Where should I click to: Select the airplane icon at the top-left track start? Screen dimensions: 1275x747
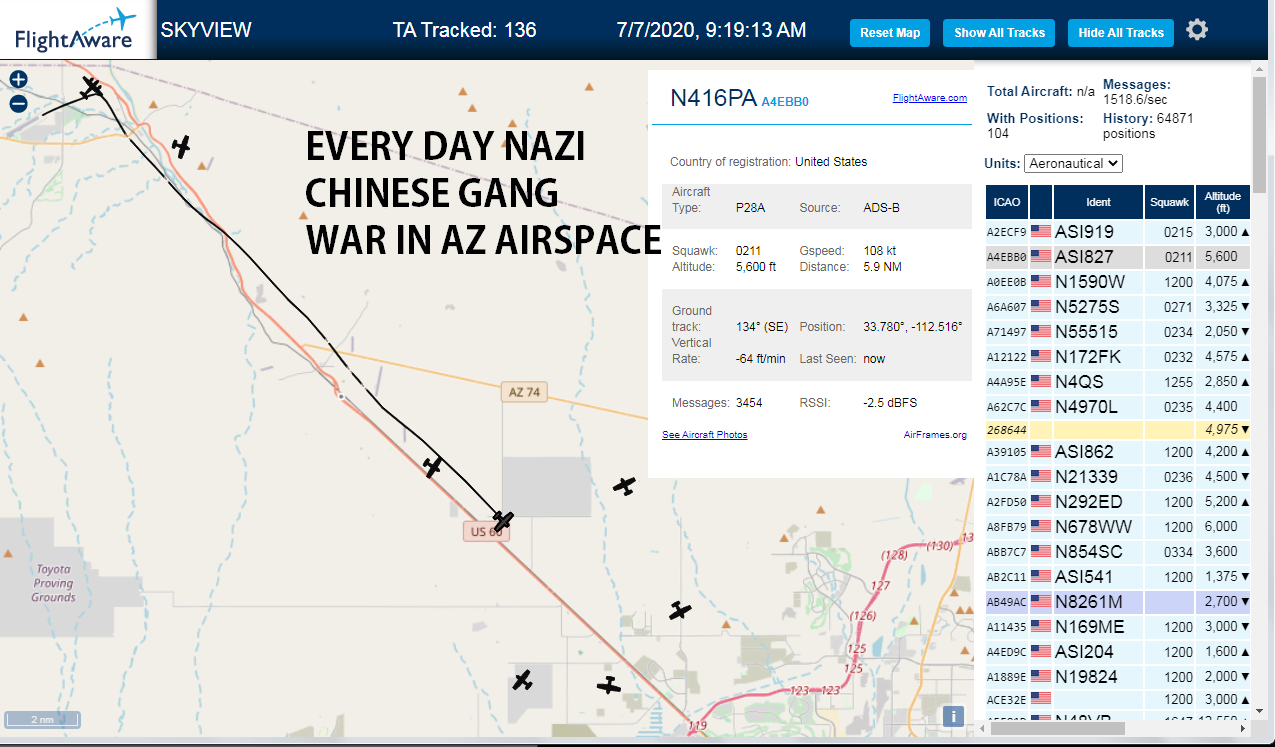coord(92,88)
